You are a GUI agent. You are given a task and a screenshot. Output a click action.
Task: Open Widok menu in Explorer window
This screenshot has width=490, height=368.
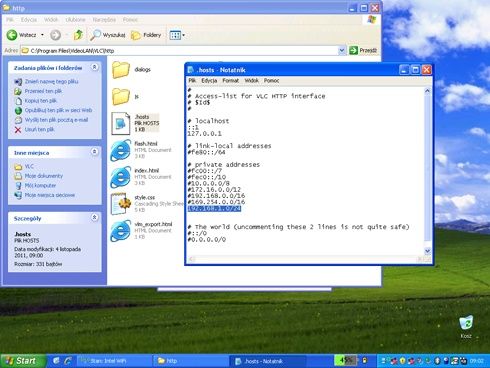pos(51,20)
